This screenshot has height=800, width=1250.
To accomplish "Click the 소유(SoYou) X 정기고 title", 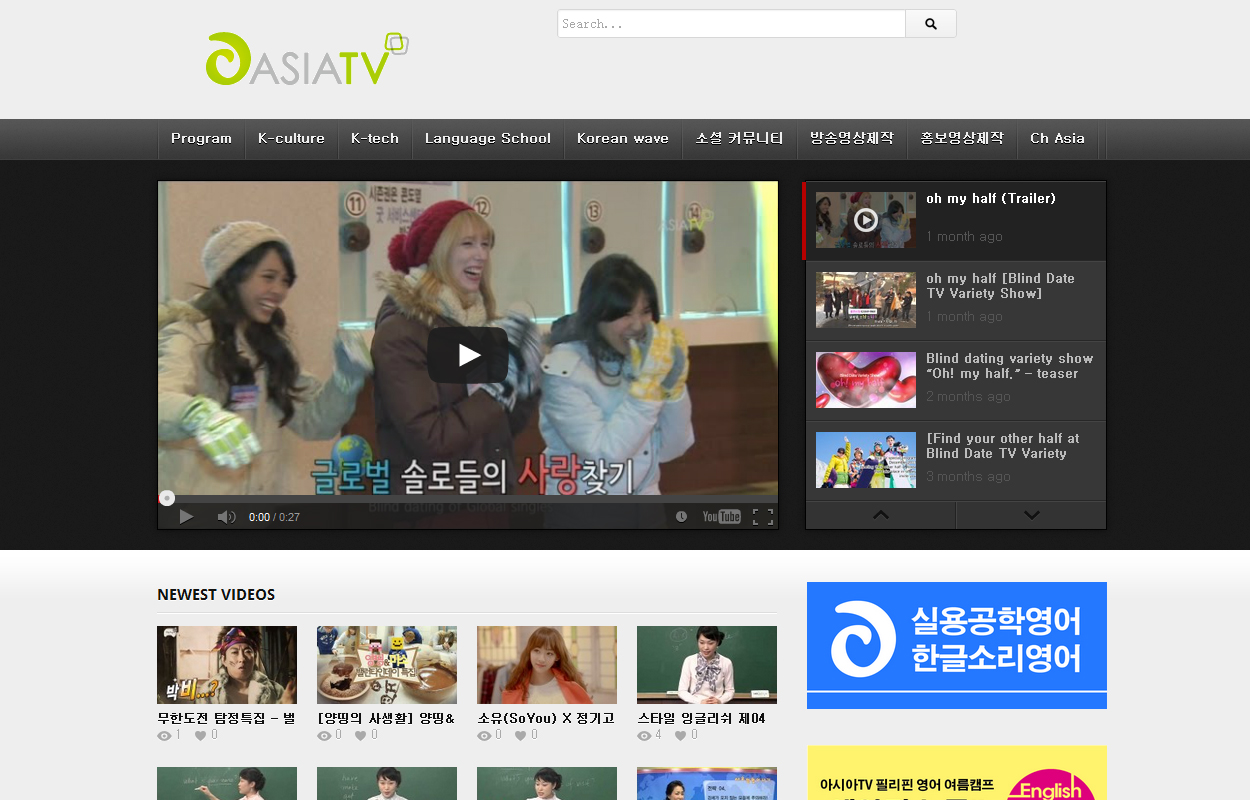I will pos(546,719).
